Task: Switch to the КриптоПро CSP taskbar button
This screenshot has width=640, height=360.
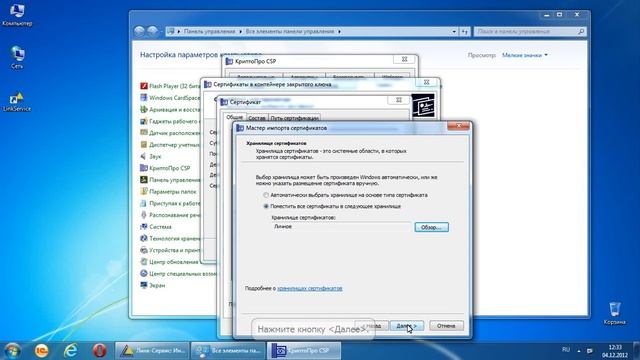Action: tap(304, 351)
